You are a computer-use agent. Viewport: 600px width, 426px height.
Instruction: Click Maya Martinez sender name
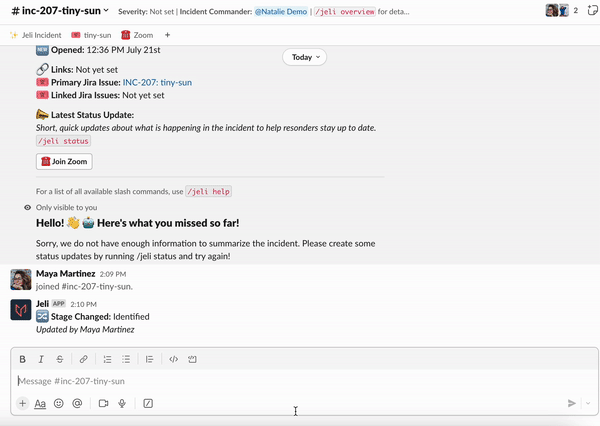65,274
